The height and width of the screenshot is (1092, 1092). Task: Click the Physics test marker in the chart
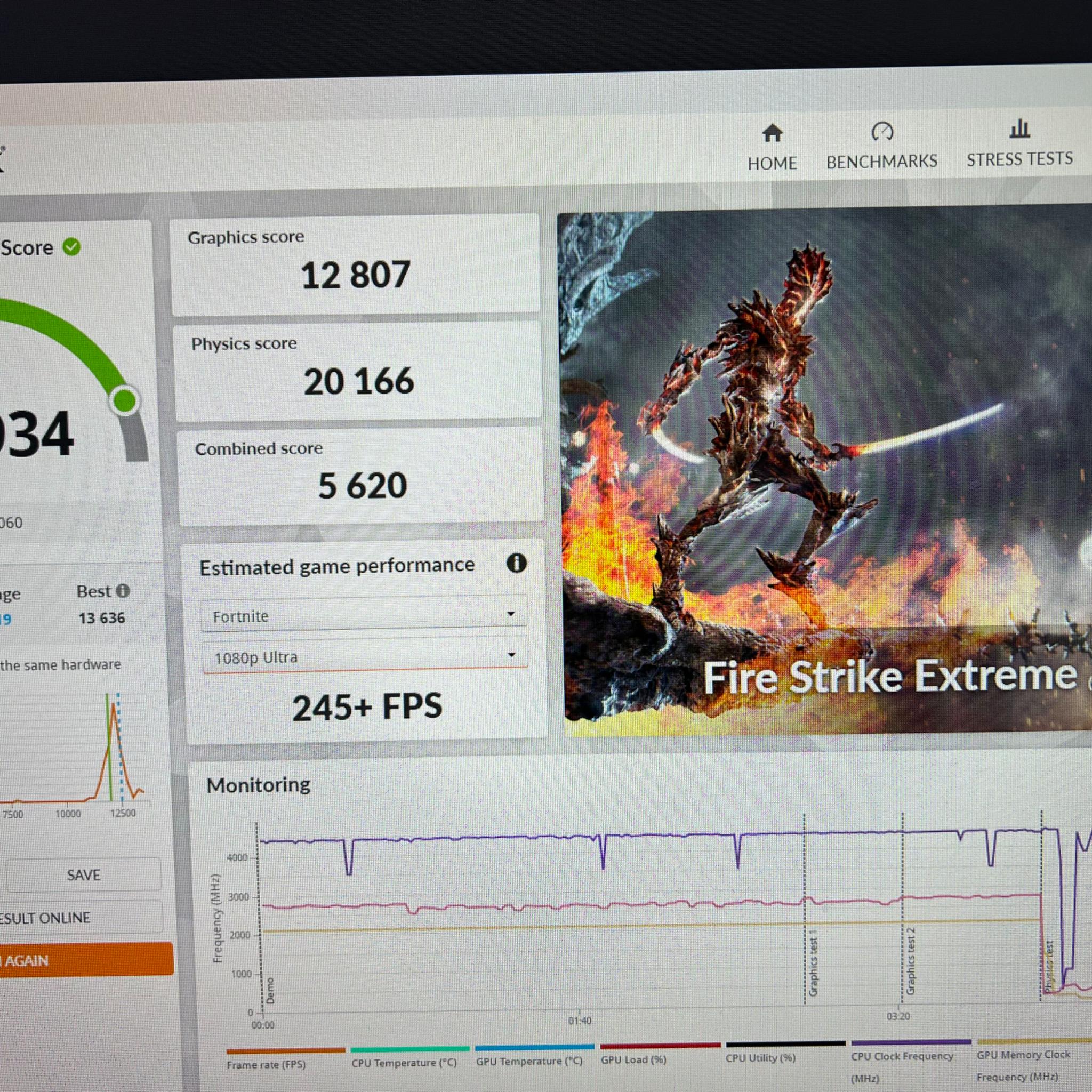(x=1048, y=966)
